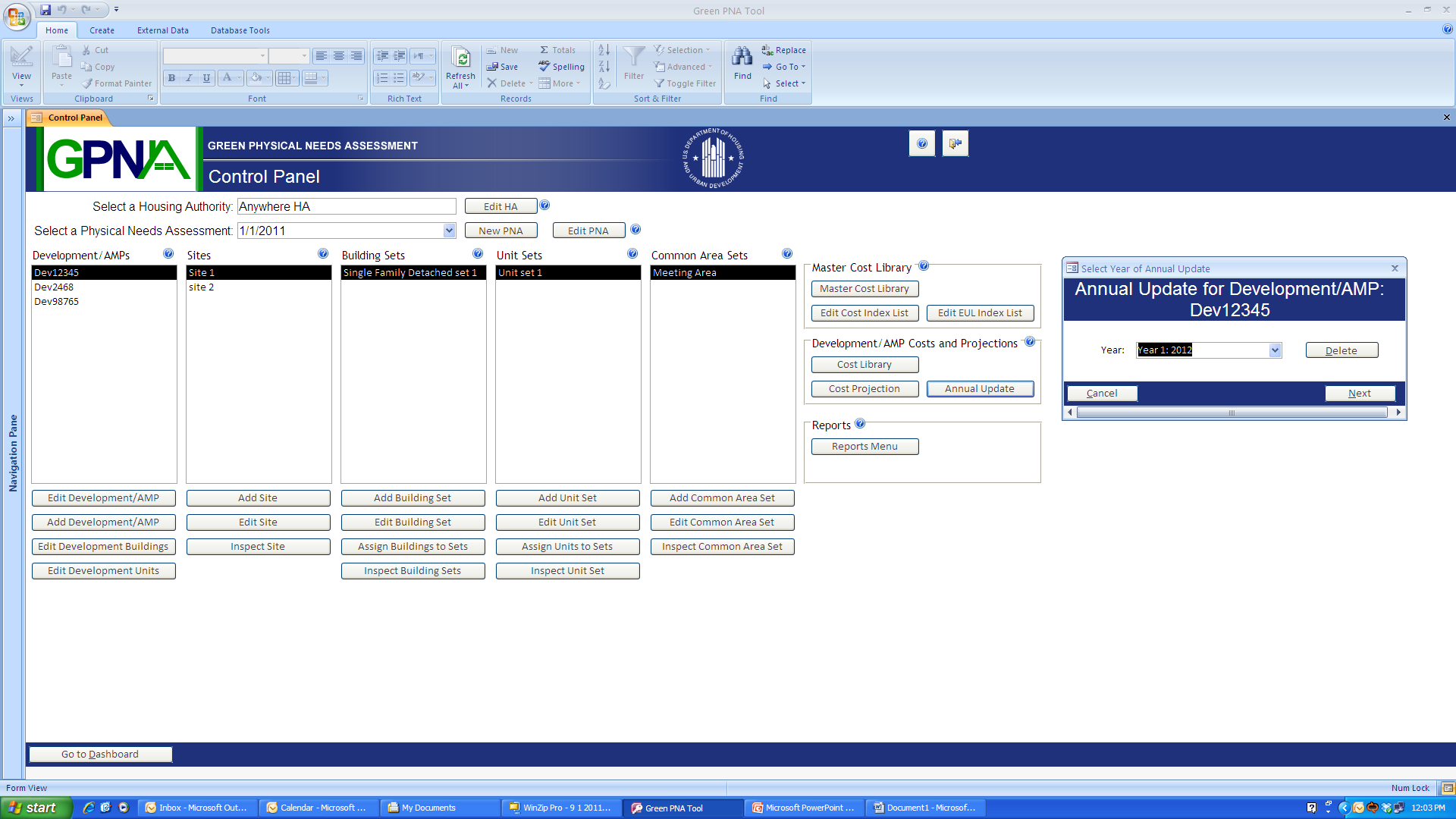Click the Office button orb
1456x819 pixels.
pos(17,17)
